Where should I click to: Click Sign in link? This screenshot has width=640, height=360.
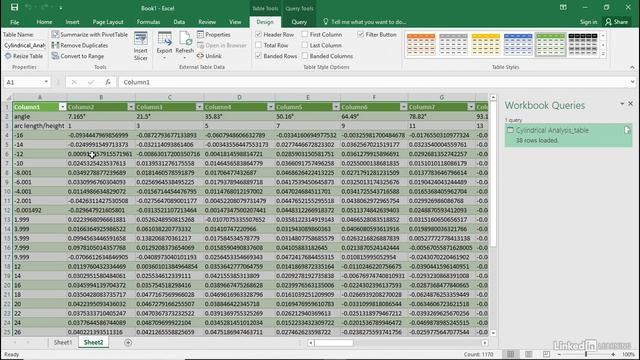[x=588, y=22]
